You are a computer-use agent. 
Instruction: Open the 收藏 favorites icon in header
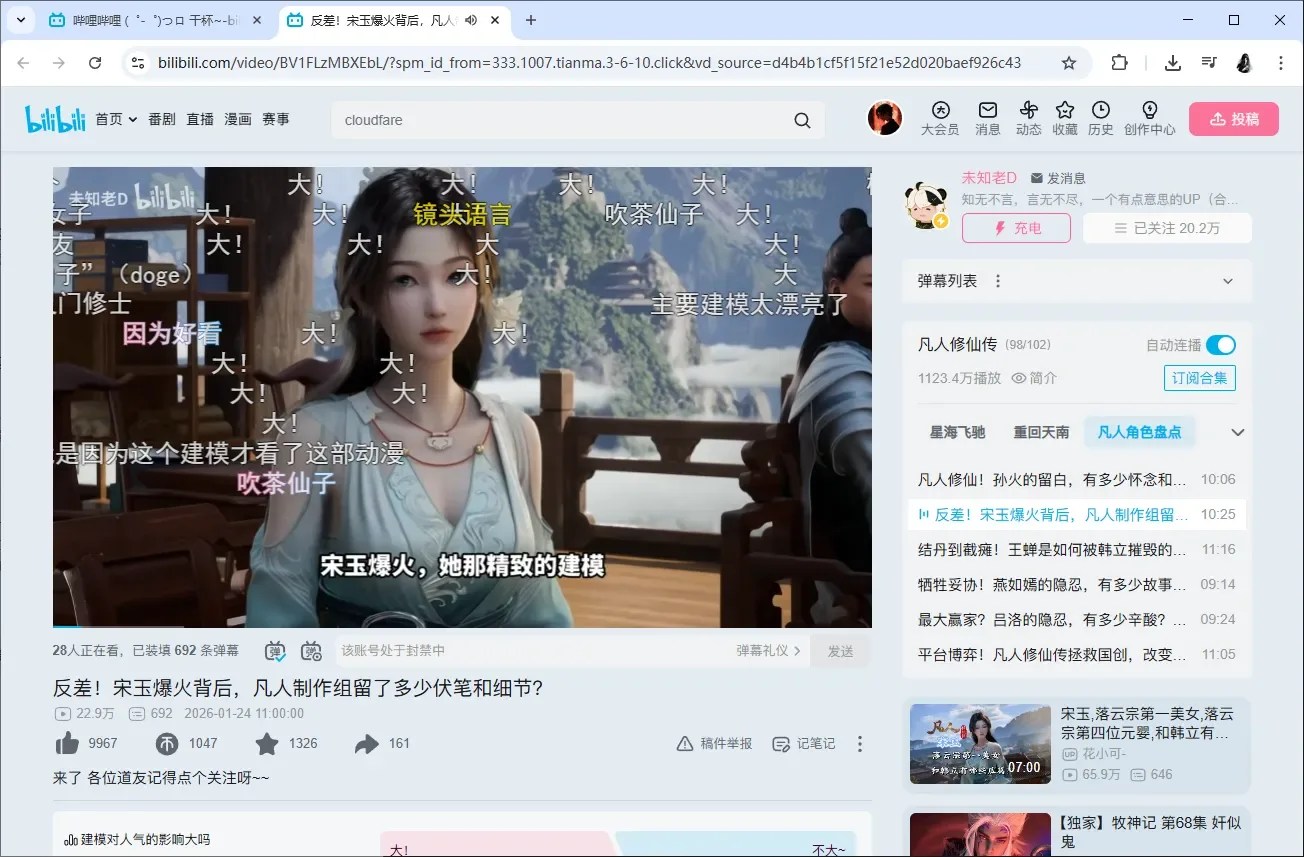click(x=1065, y=118)
